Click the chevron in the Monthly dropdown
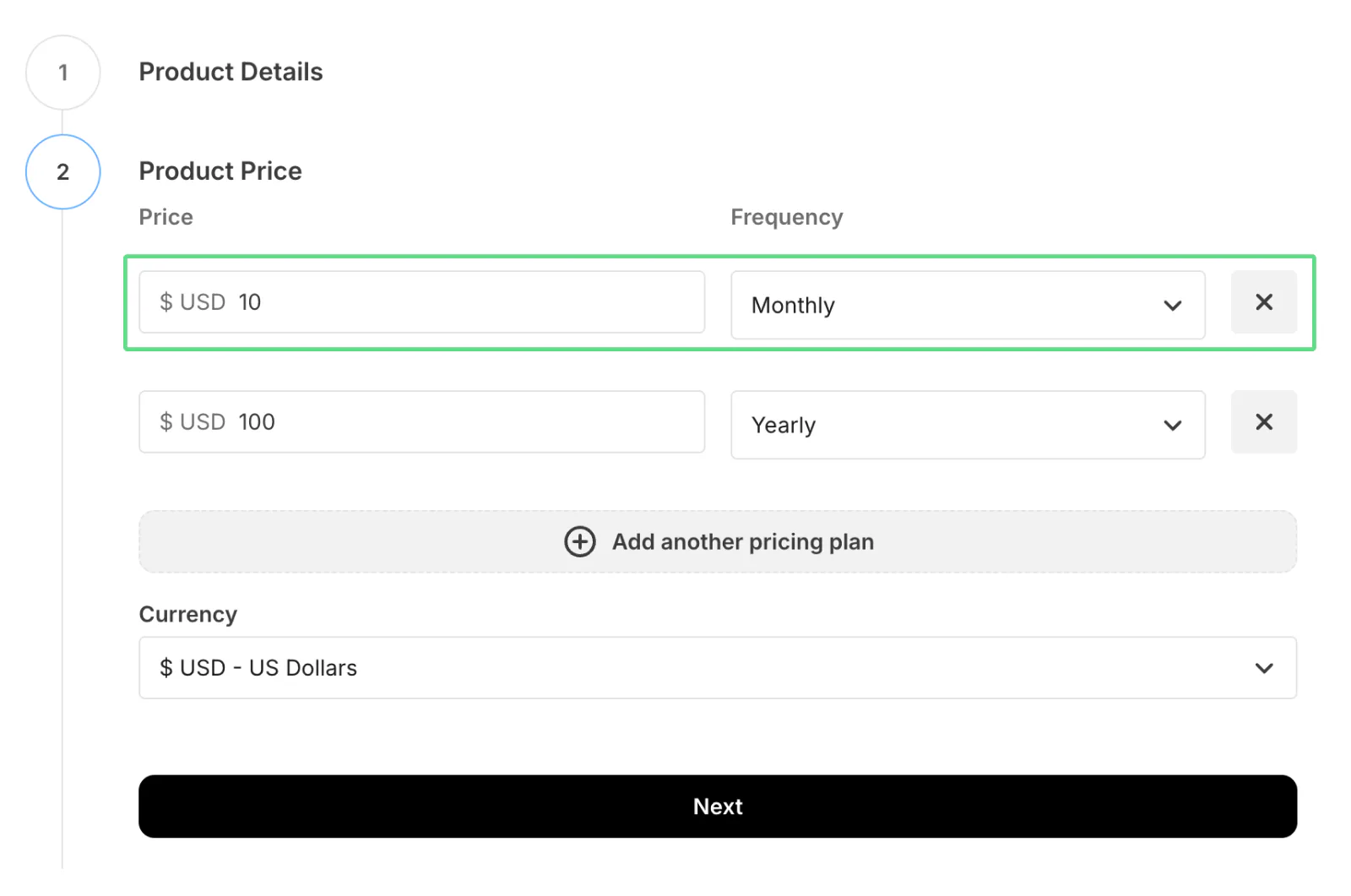This screenshot has height=896, width=1351. click(x=1172, y=306)
